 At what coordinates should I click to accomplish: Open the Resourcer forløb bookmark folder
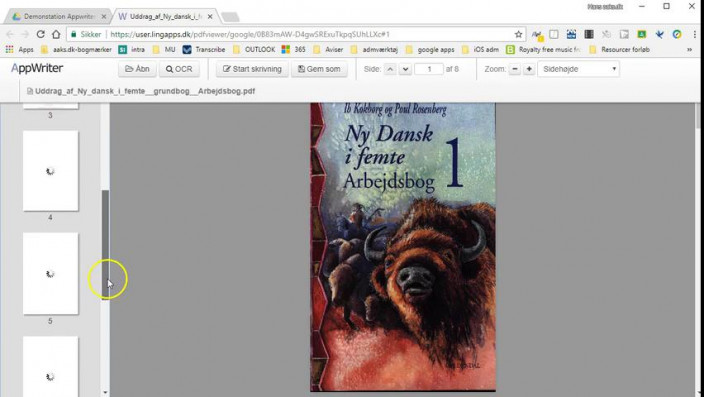click(620, 49)
